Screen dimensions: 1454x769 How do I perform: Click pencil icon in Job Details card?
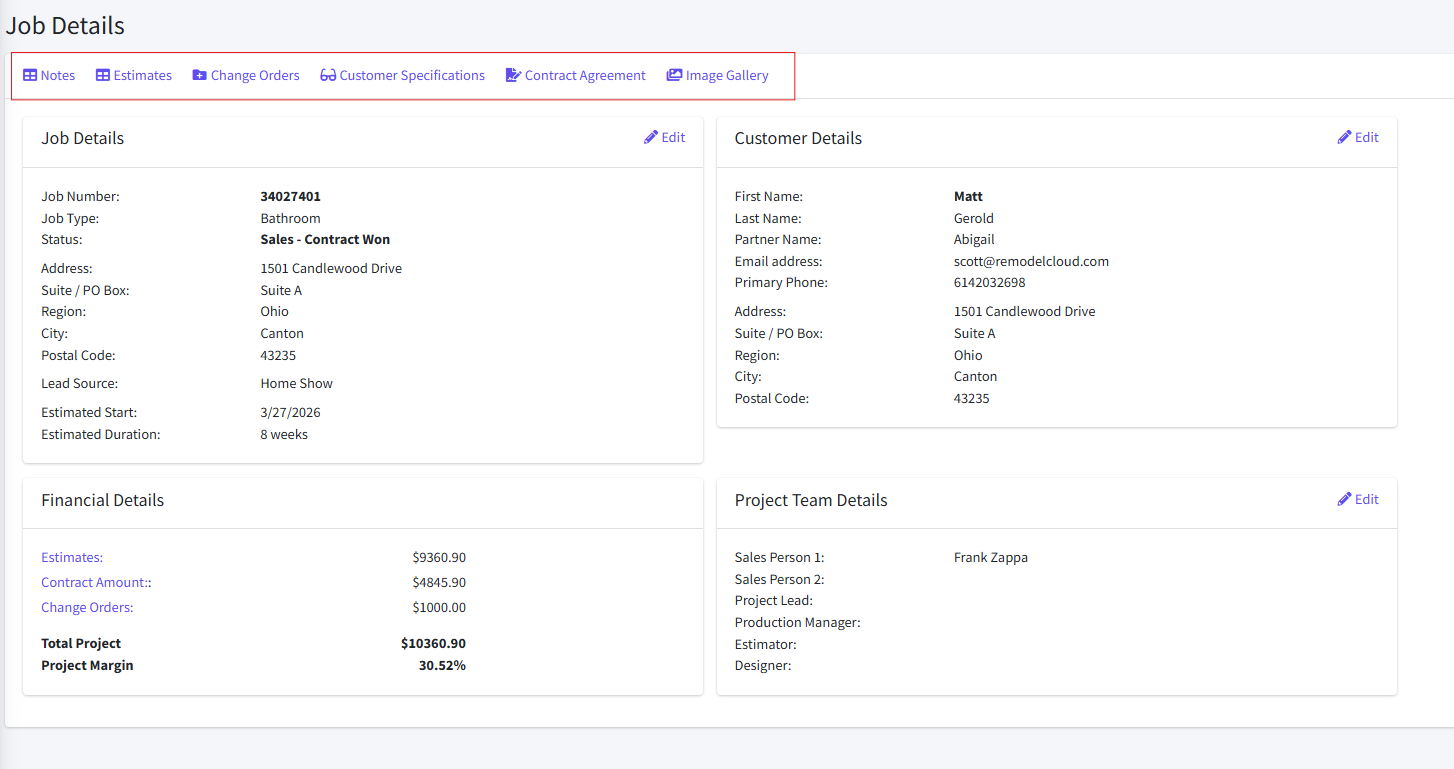point(651,137)
